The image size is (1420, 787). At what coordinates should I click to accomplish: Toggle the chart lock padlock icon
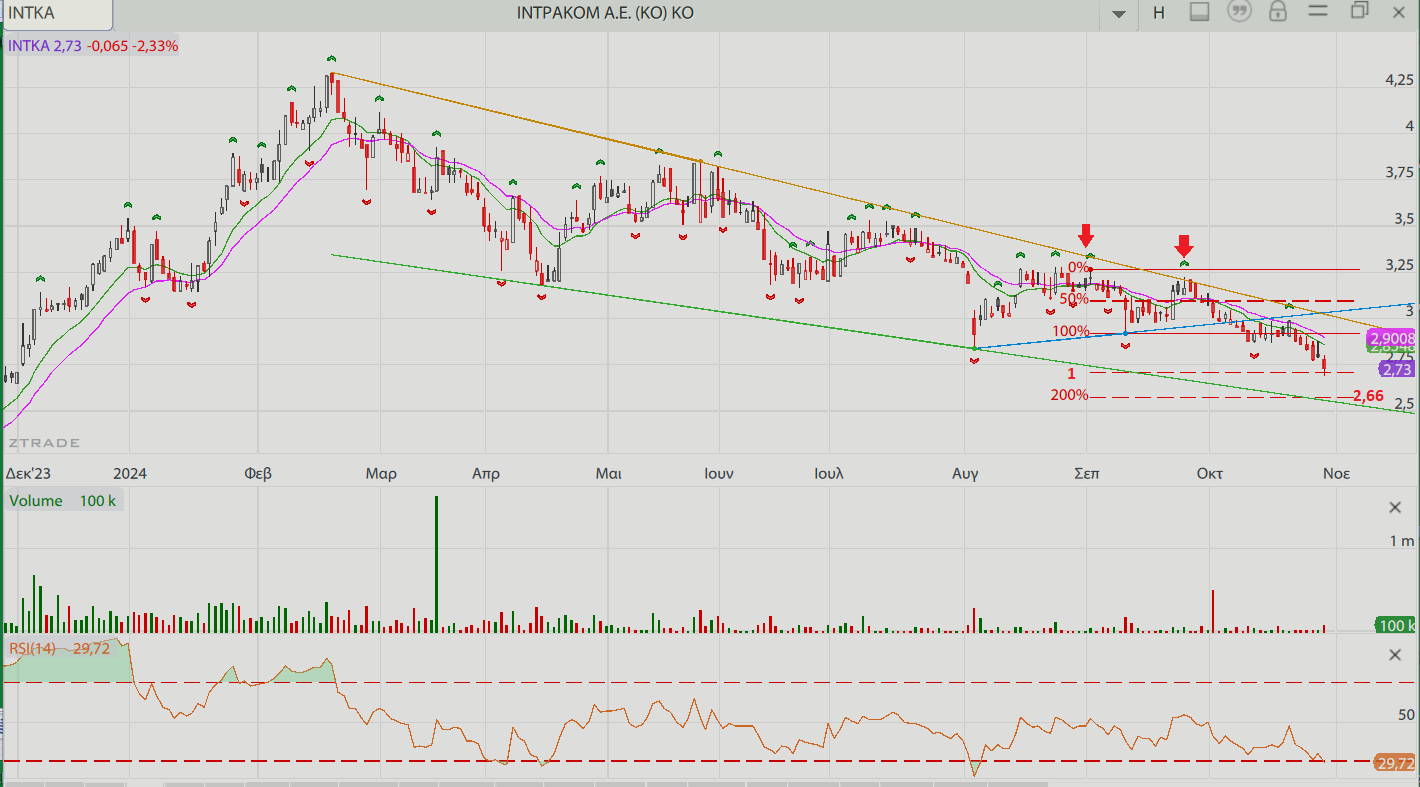[1278, 12]
